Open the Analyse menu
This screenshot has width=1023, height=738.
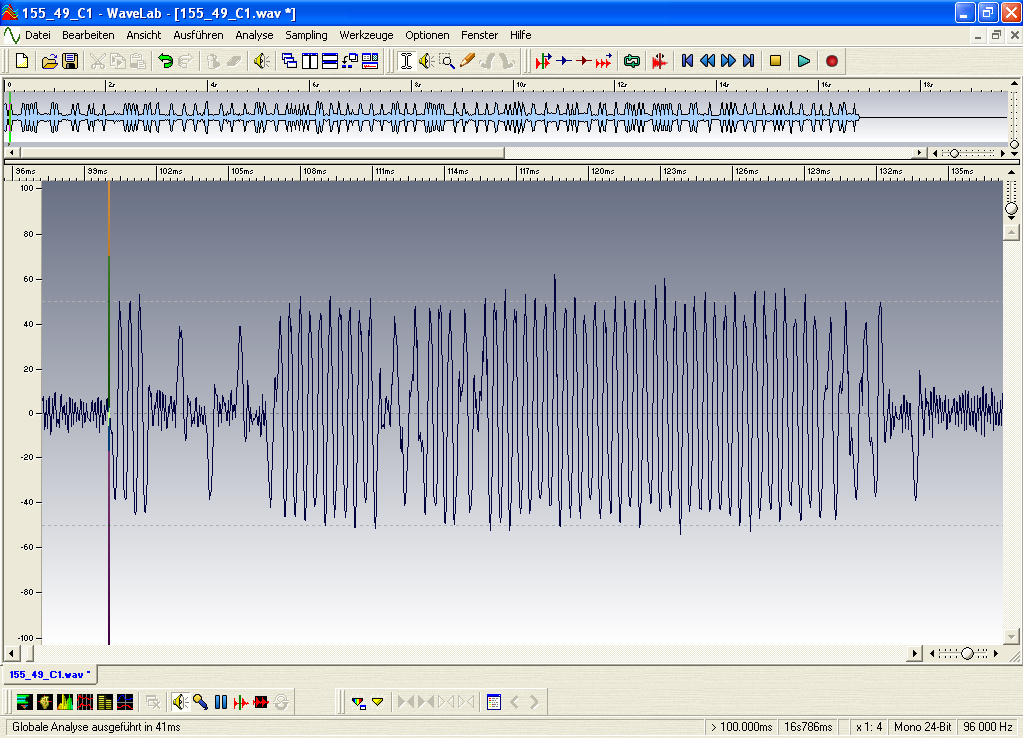(254, 35)
